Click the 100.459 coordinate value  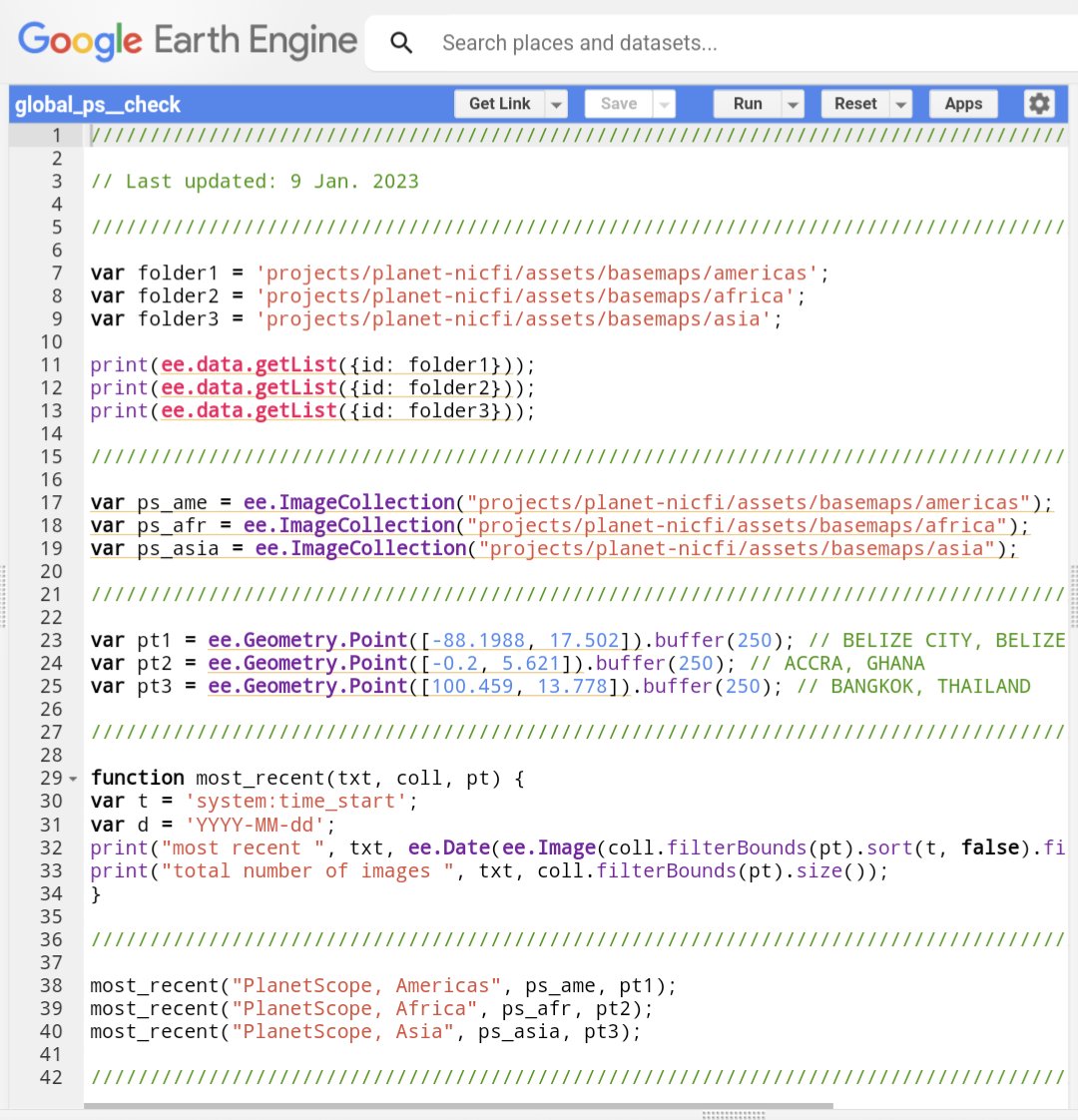472,686
